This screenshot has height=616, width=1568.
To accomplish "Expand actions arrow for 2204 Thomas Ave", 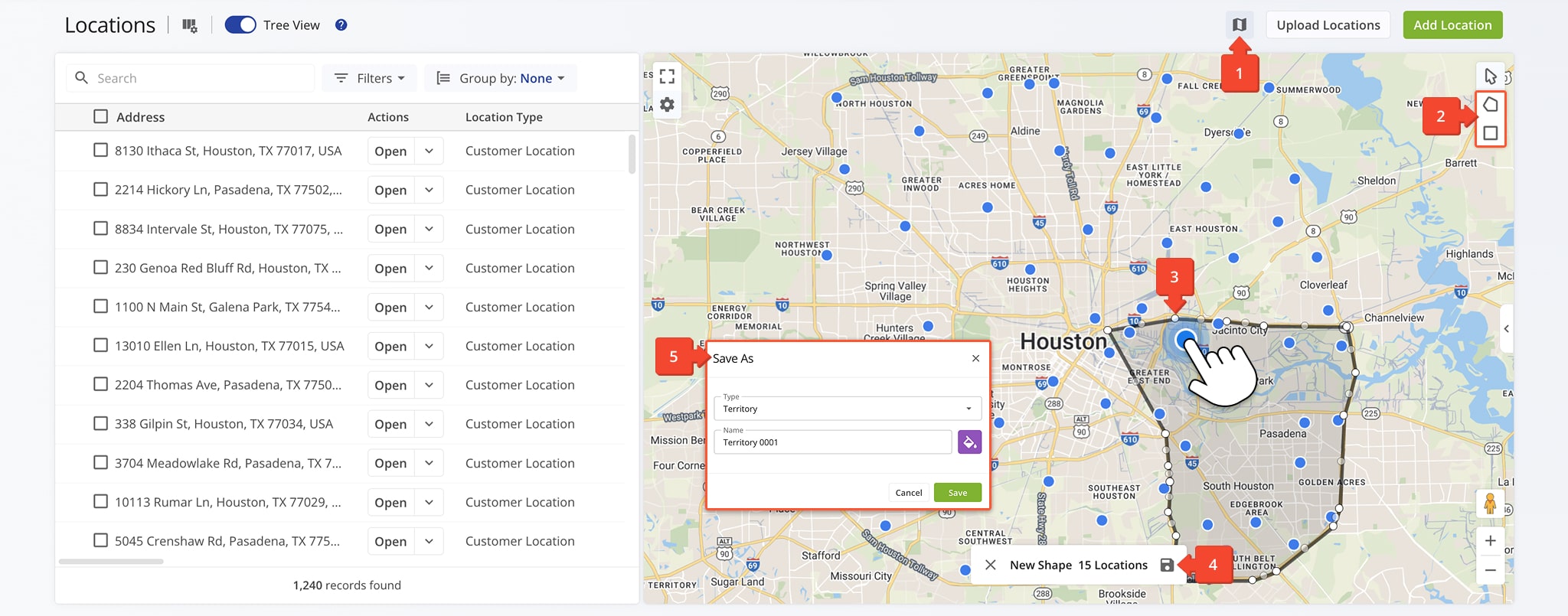I will pos(429,385).
